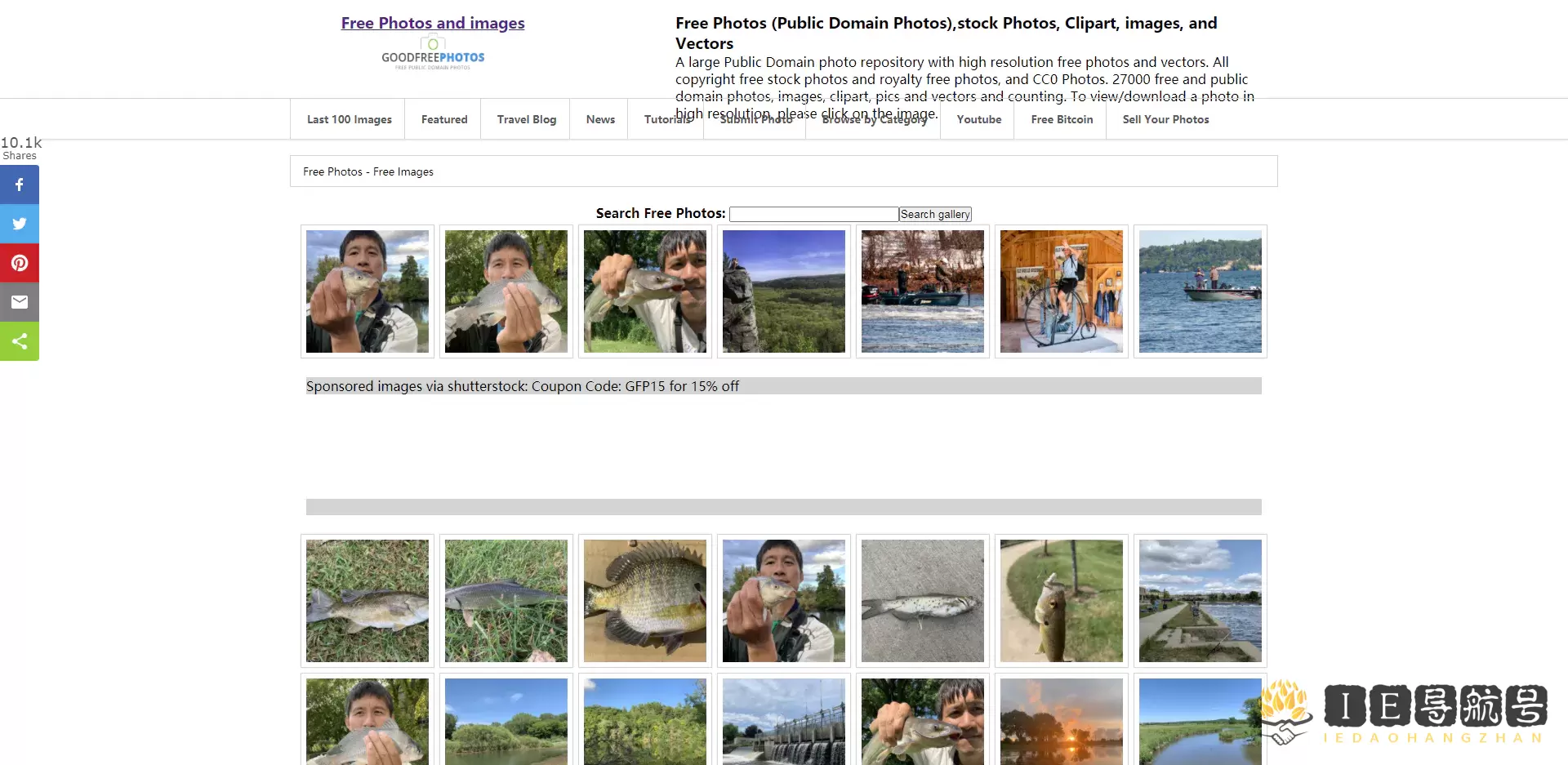Screen dimensions: 1568x765
Task: Pin the page to Pinterest
Action: (x=20, y=263)
